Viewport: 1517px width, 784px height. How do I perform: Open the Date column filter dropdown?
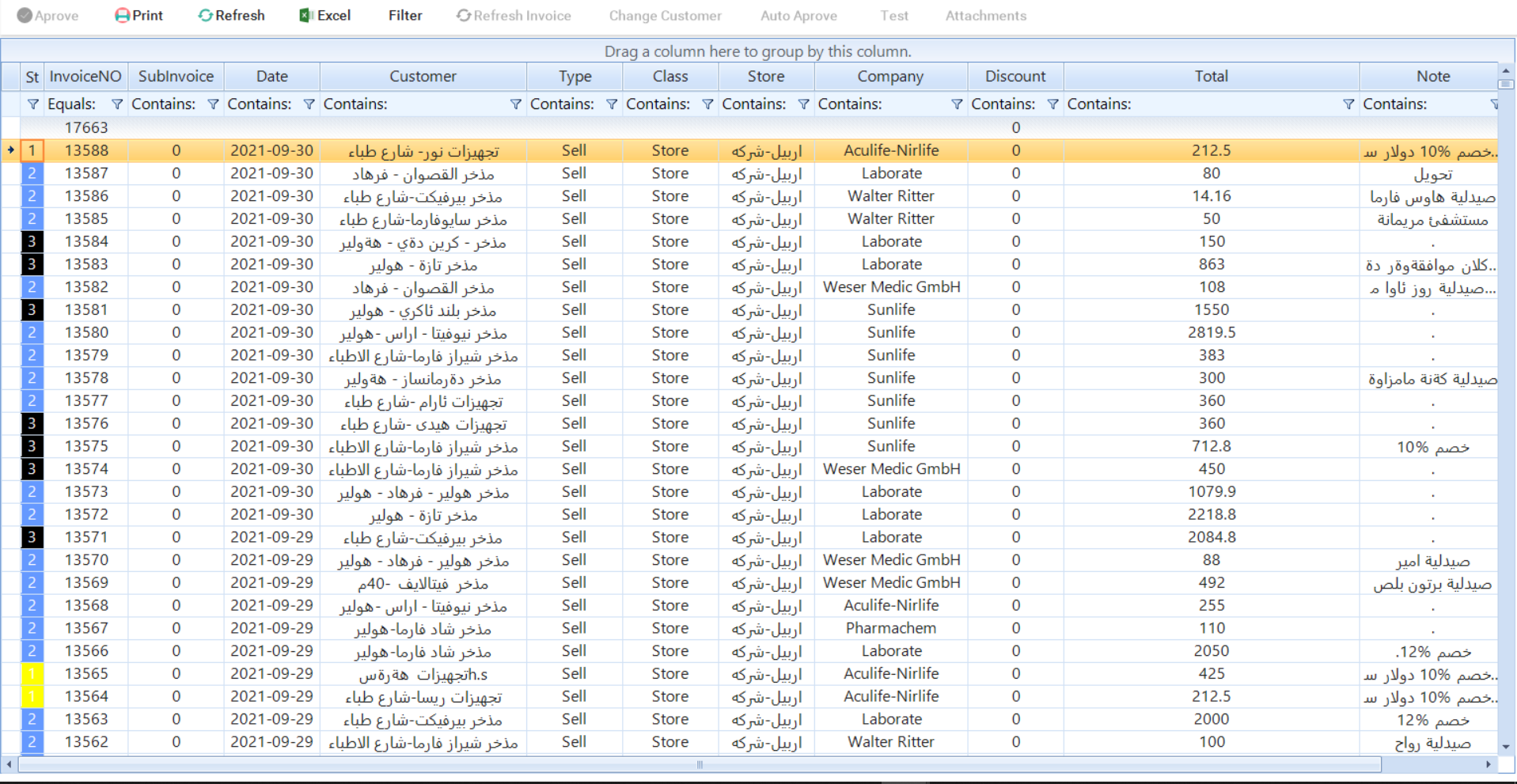pyautogui.click(x=308, y=104)
